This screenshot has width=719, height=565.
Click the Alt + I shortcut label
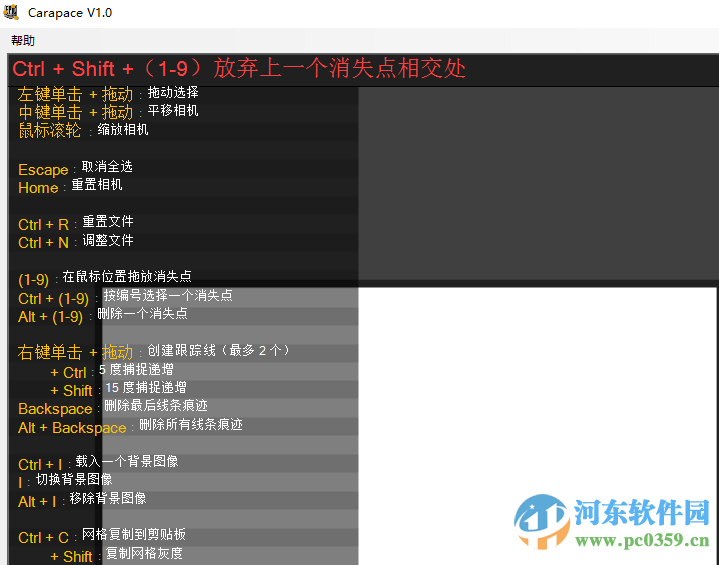[37, 502]
